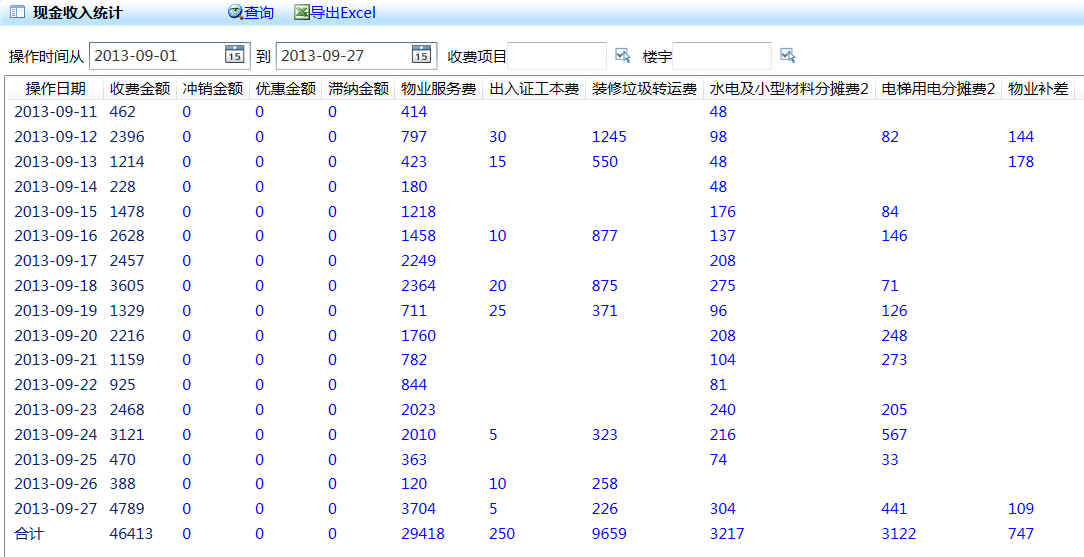Click the 装修垃圾转运费 column header
The height and width of the screenshot is (557, 1084).
tap(644, 88)
